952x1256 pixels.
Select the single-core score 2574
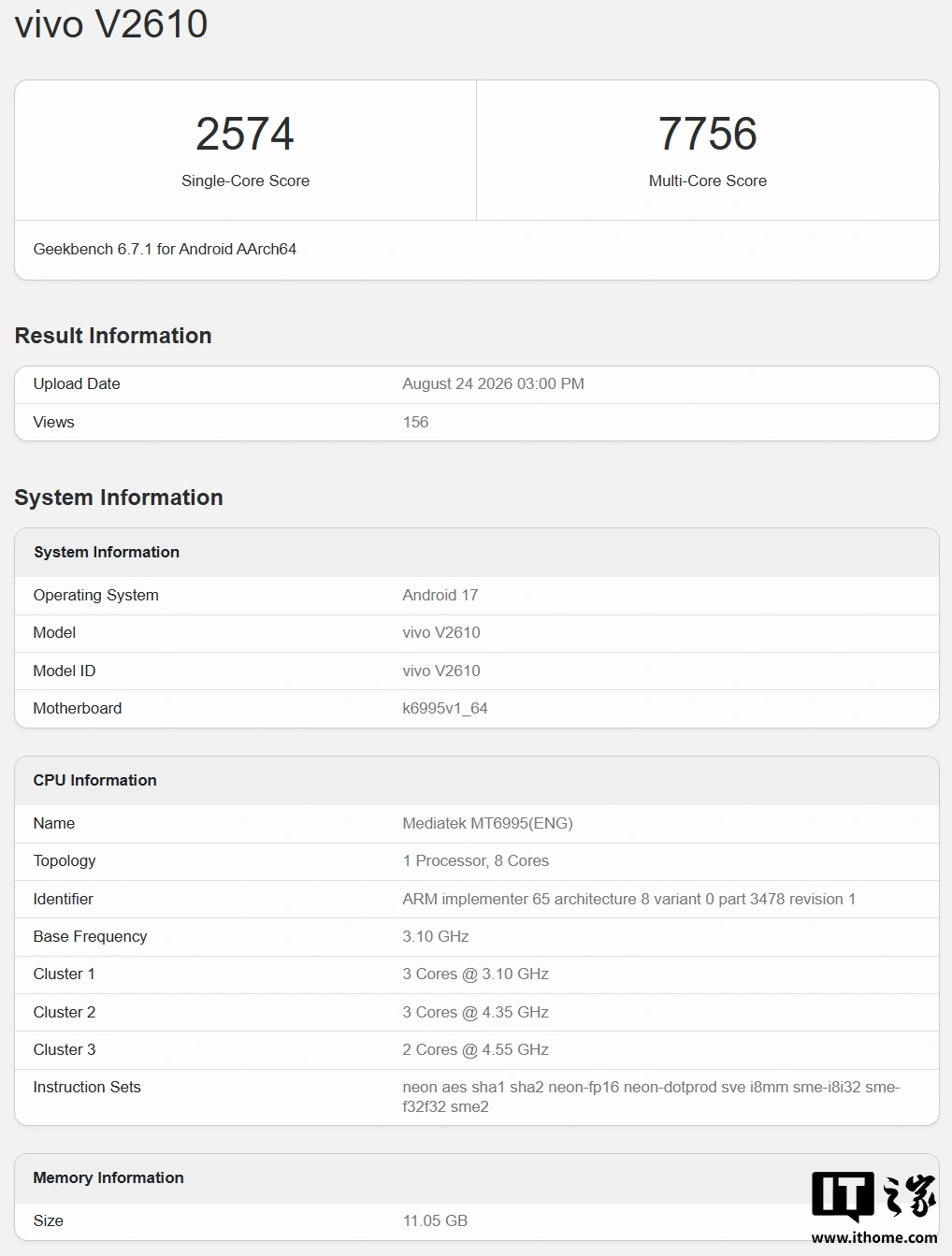pos(245,134)
